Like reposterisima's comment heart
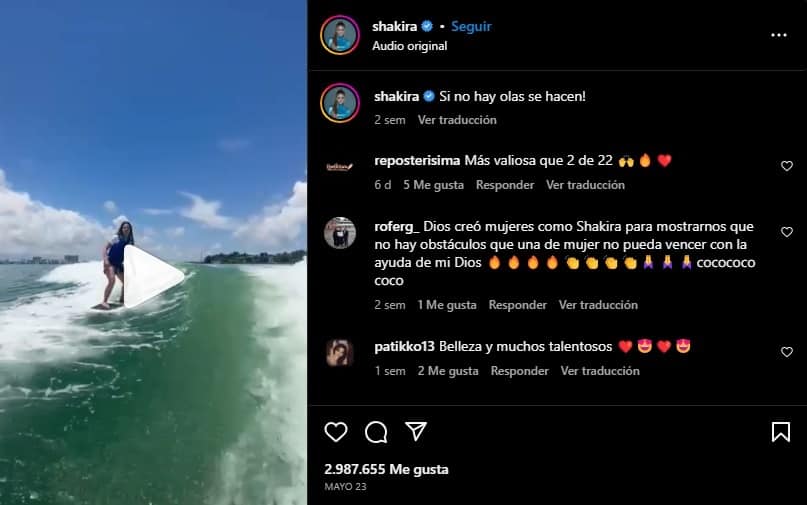Viewport: 807px width, 505px height. coord(787,166)
